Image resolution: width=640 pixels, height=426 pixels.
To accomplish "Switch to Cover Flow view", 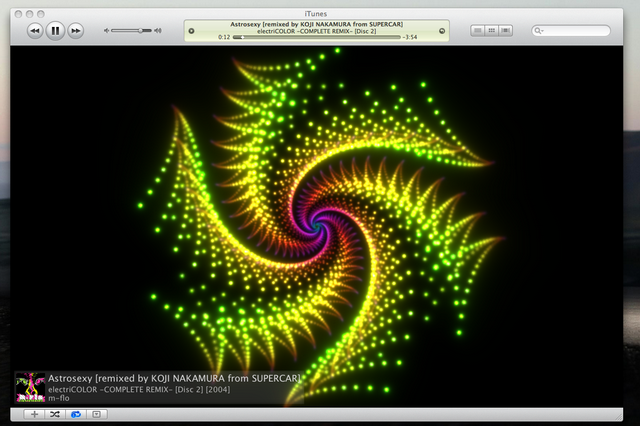I will [506, 31].
